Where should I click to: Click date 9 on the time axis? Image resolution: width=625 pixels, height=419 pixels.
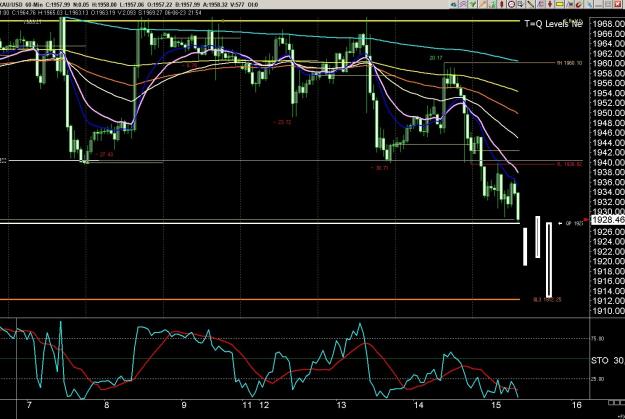coord(184,405)
